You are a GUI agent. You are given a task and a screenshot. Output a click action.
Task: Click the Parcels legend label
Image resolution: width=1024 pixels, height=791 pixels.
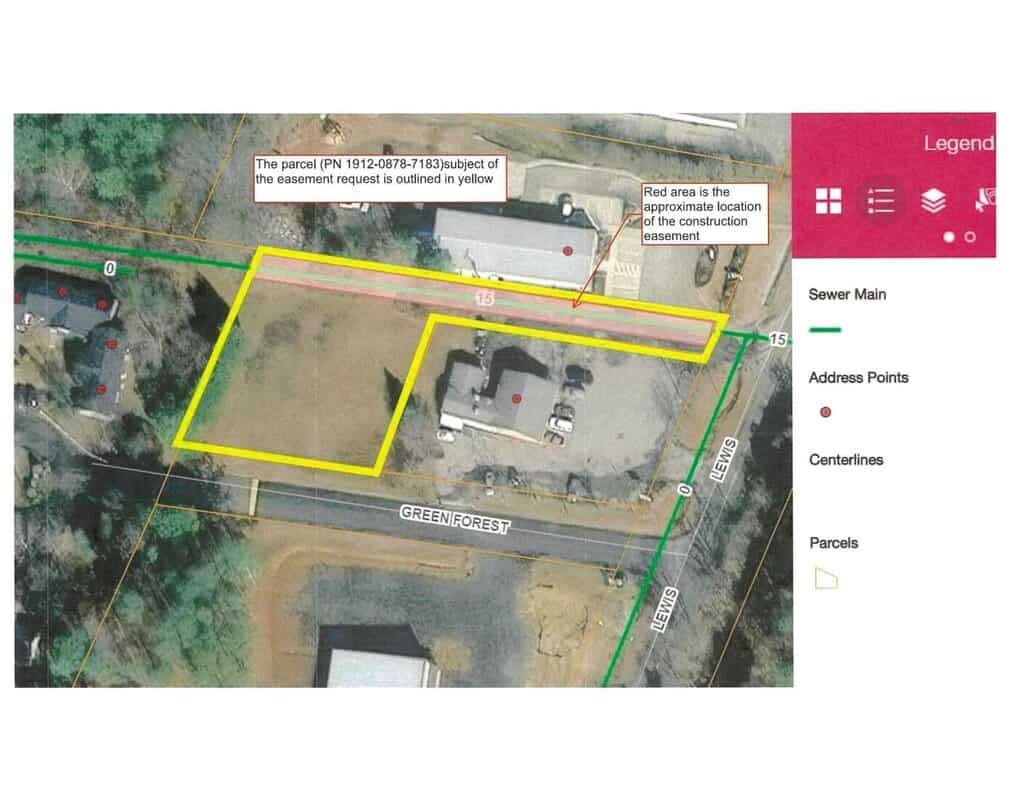click(833, 543)
